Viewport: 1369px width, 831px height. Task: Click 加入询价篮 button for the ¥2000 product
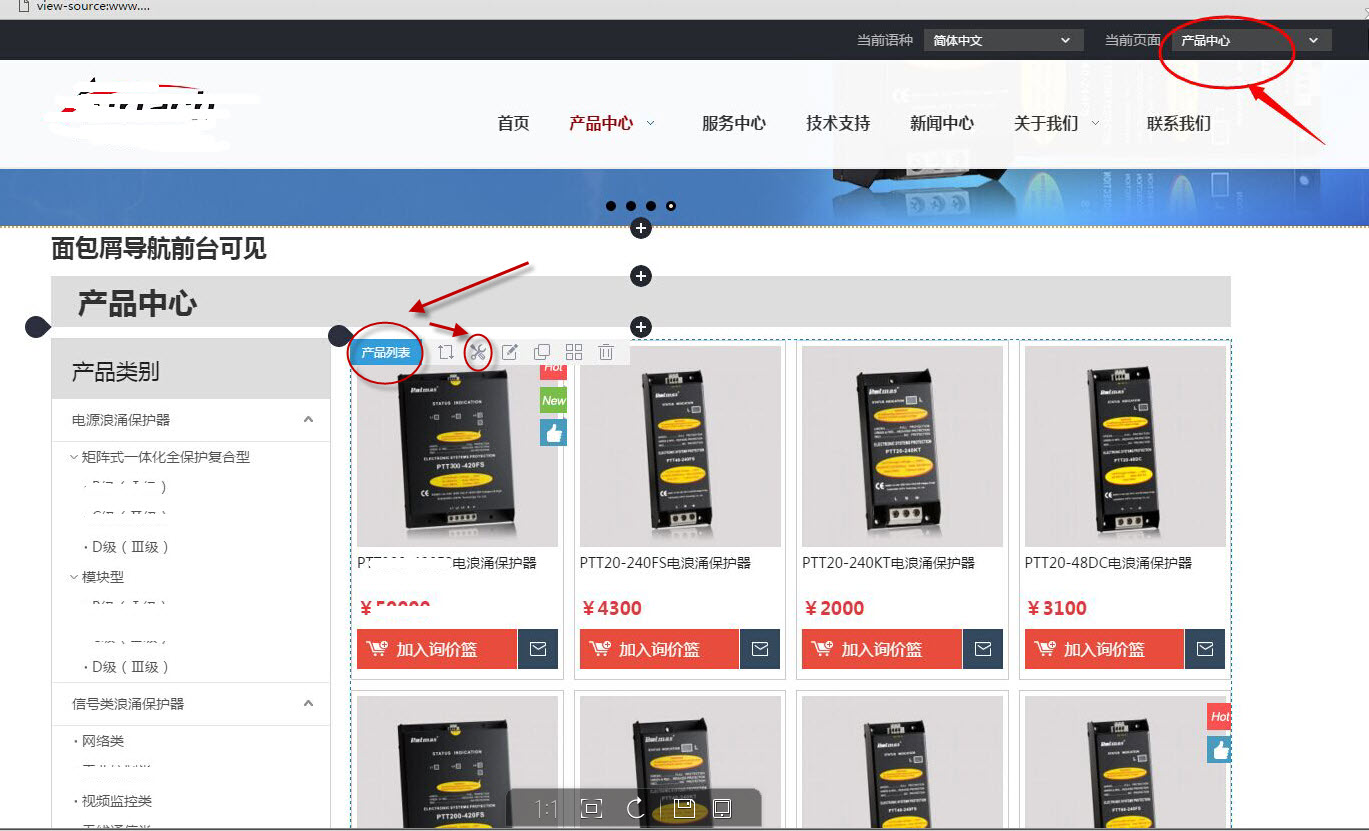pos(881,649)
